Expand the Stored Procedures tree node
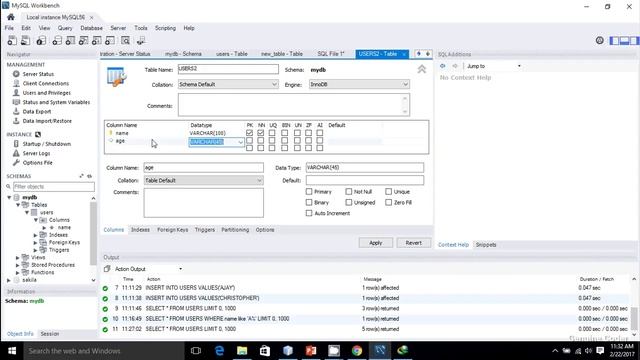 (18, 265)
